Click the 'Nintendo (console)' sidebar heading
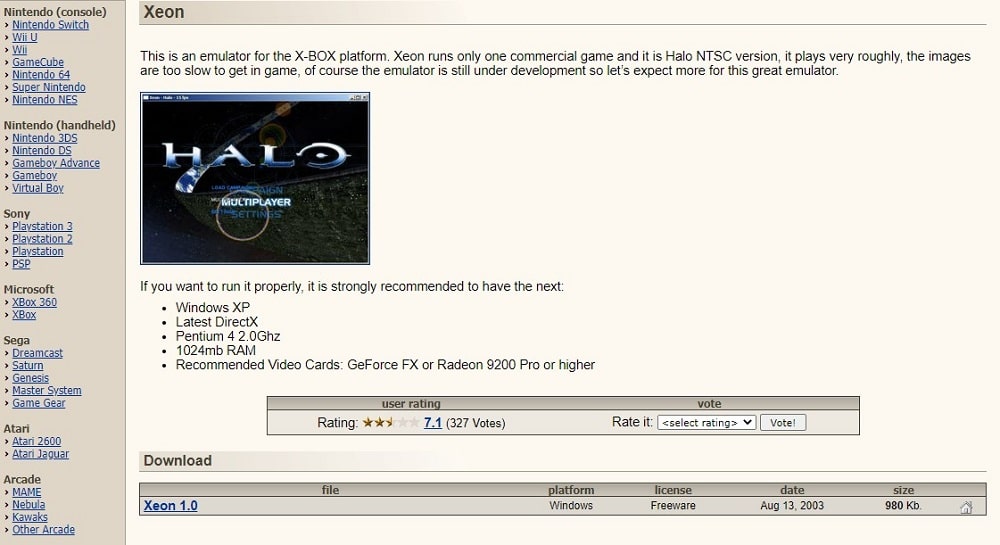 (x=55, y=11)
